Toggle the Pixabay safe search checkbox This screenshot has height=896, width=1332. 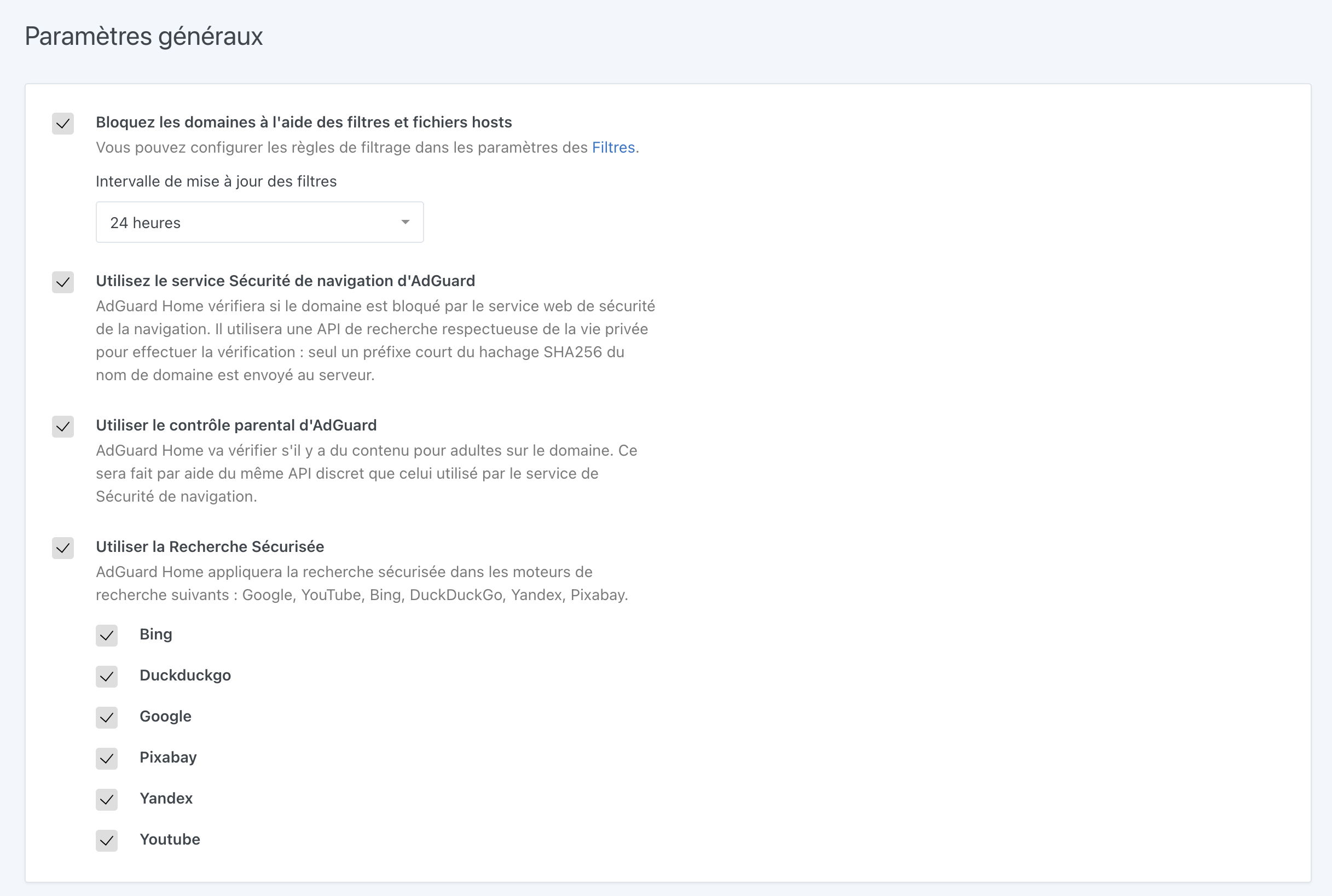[107, 759]
